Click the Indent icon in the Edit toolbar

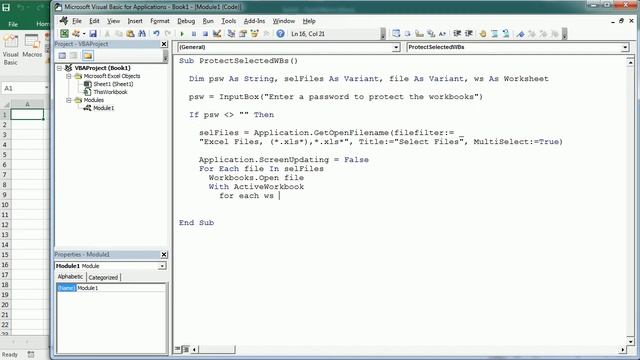click(457, 34)
